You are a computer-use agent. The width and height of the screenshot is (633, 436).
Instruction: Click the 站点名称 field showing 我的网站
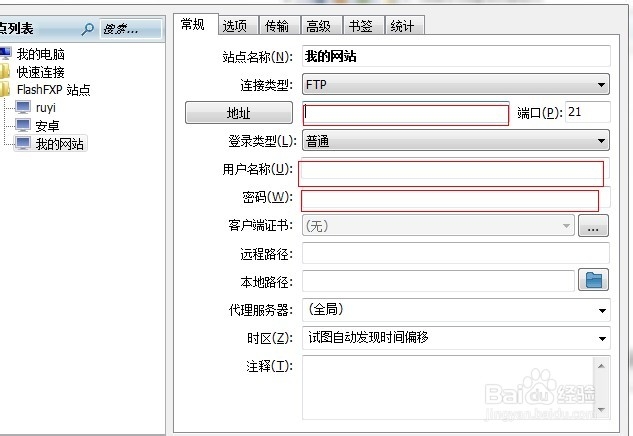pyautogui.click(x=456, y=56)
